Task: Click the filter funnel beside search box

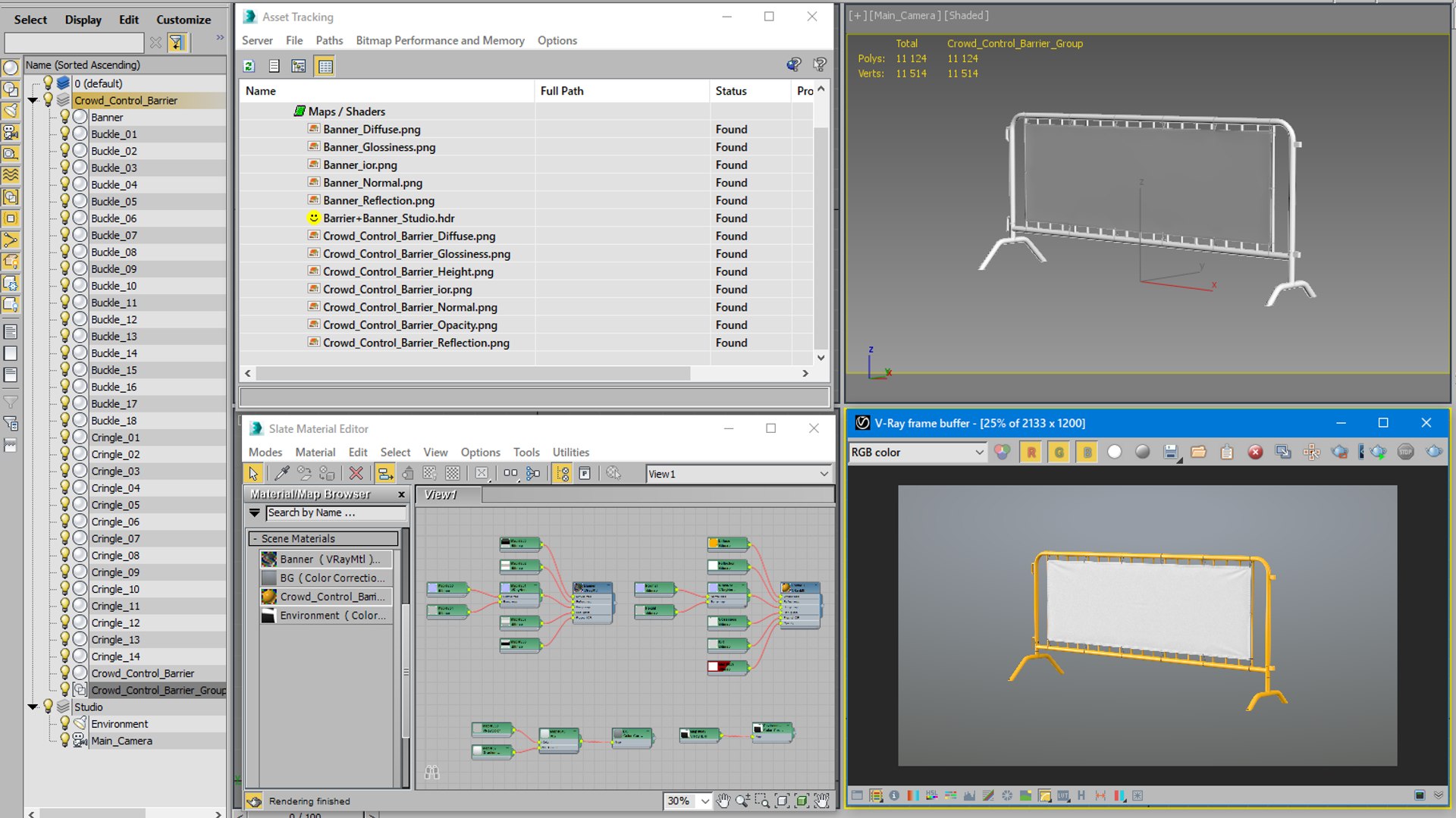Action: (176, 42)
